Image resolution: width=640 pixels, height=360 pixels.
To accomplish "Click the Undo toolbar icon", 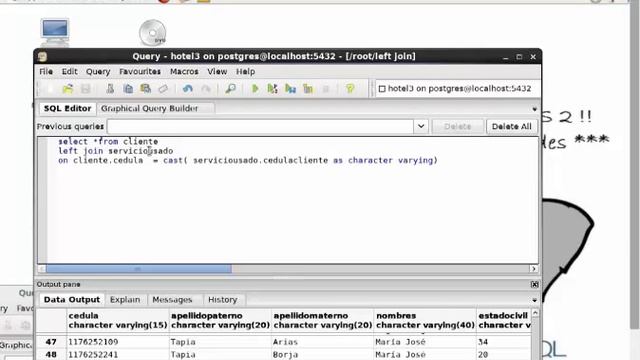I will (187, 89).
